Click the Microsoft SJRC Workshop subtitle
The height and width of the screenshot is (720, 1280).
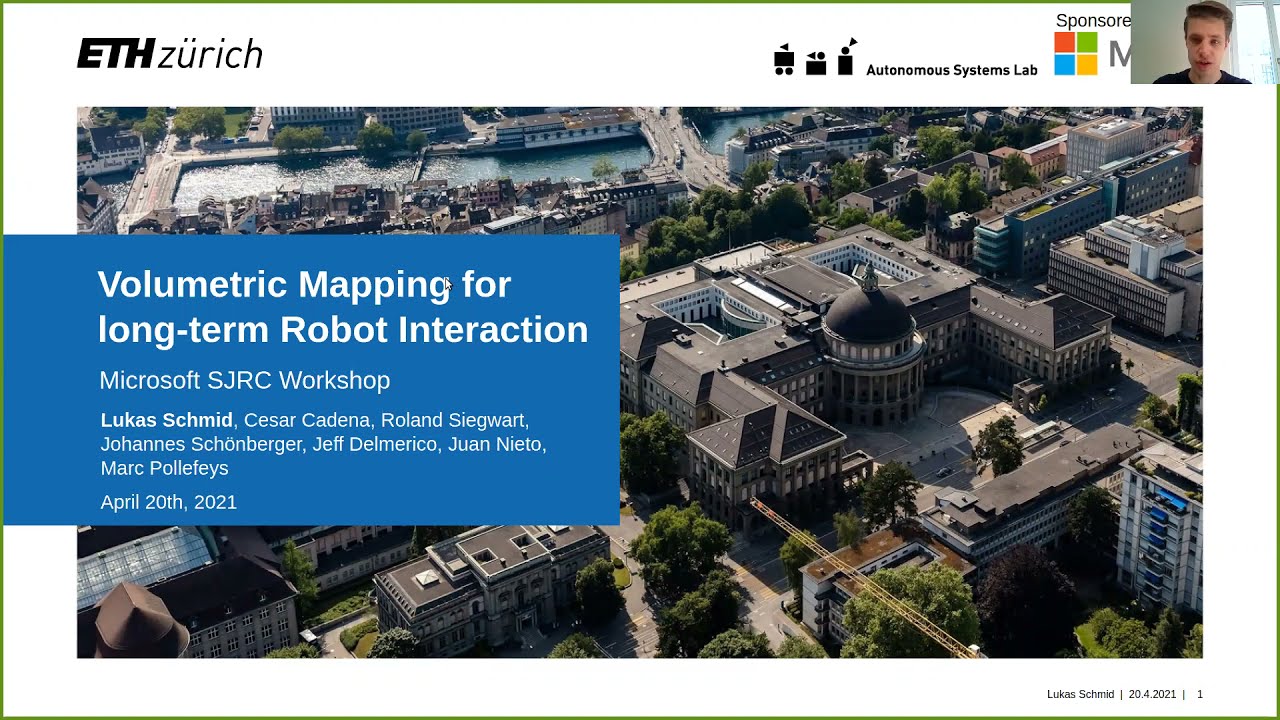click(x=244, y=380)
